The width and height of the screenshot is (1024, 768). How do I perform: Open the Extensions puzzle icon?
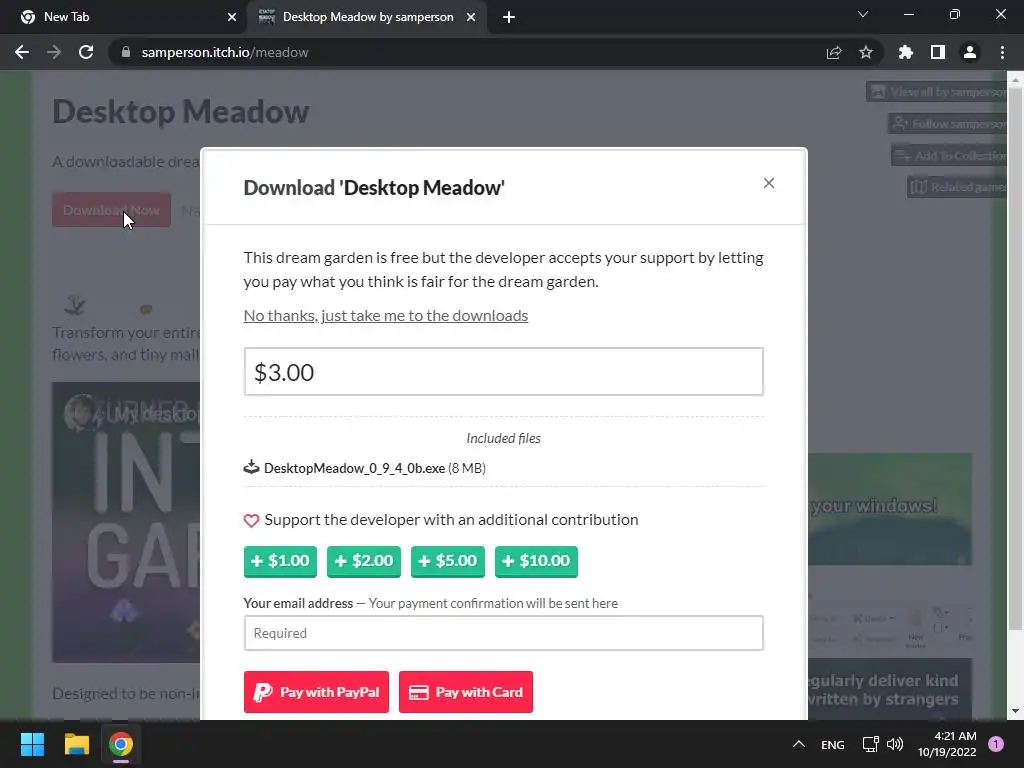pyautogui.click(x=906, y=52)
